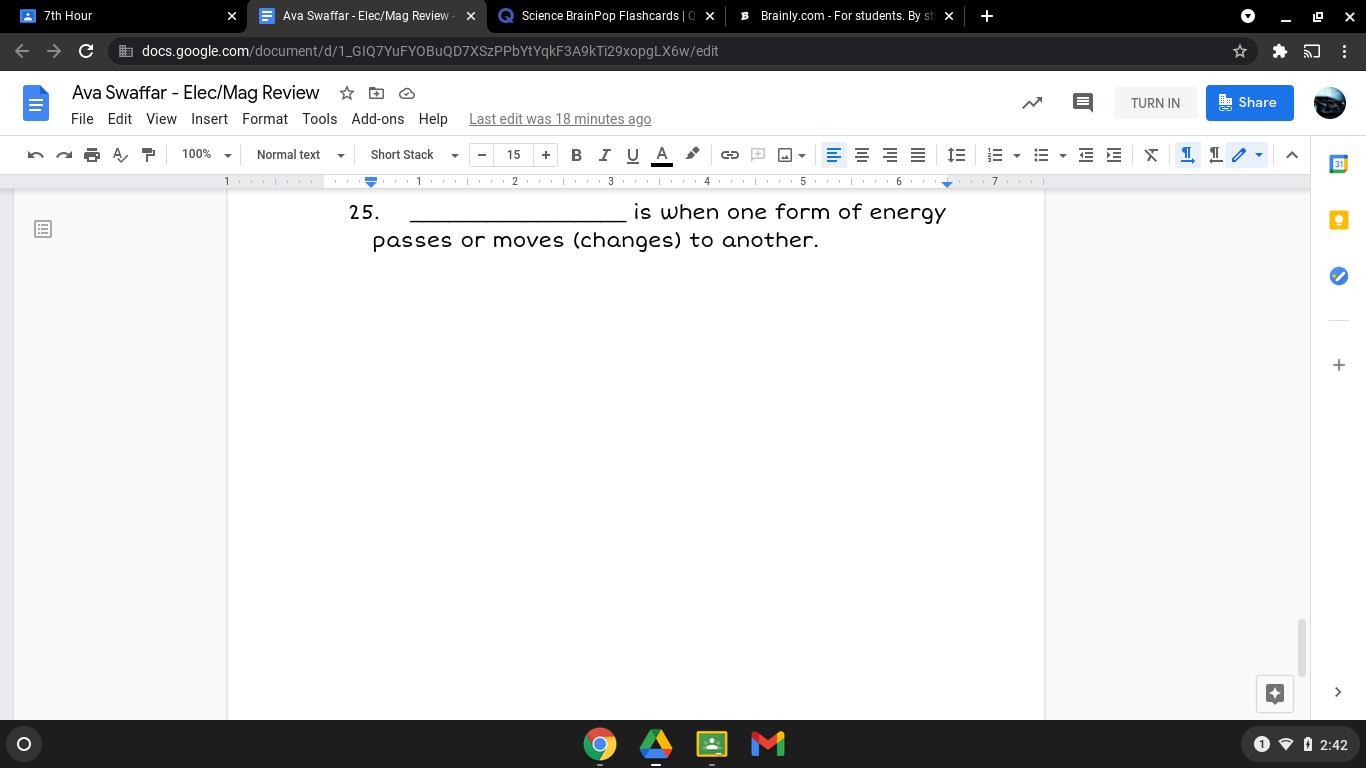1366x768 pixels.
Task: Open the comment history icon
Action: click(1082, 103)
